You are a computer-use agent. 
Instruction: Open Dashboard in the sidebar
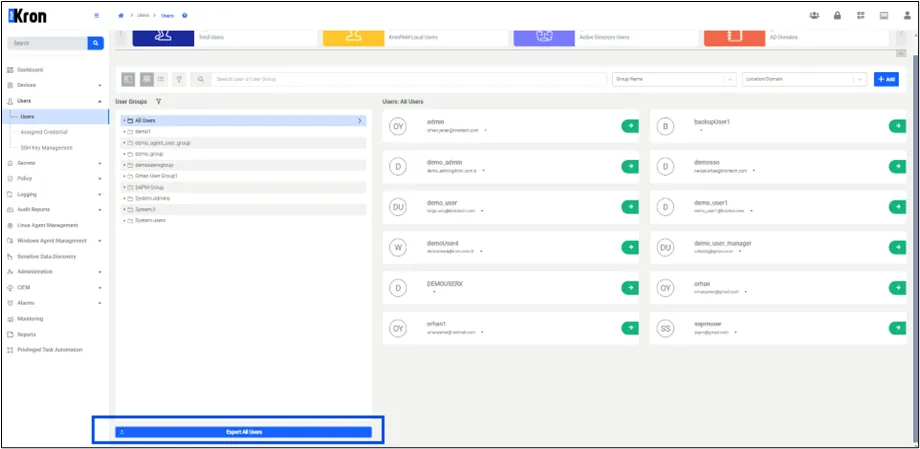(30, 70)
